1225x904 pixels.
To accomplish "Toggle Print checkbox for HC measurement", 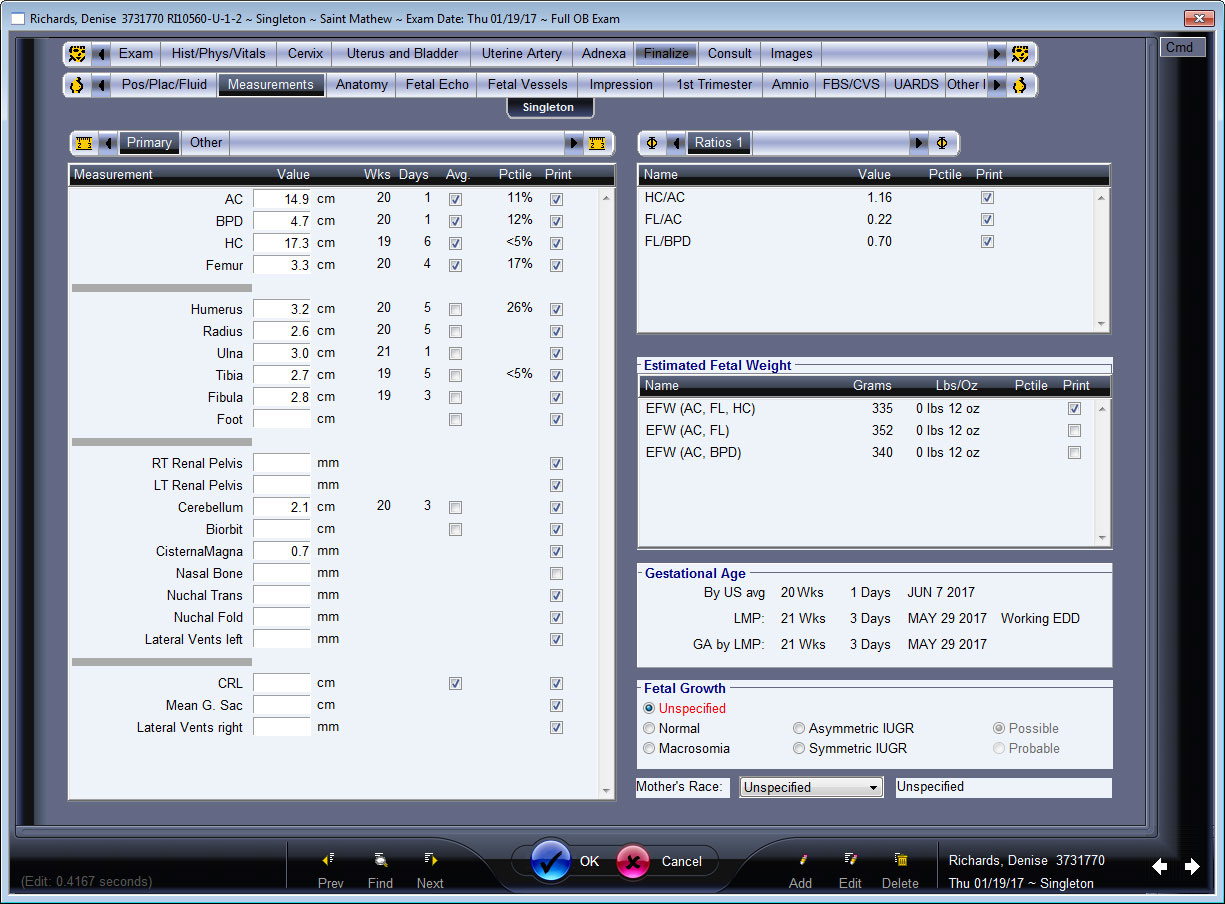I will 557,243.
